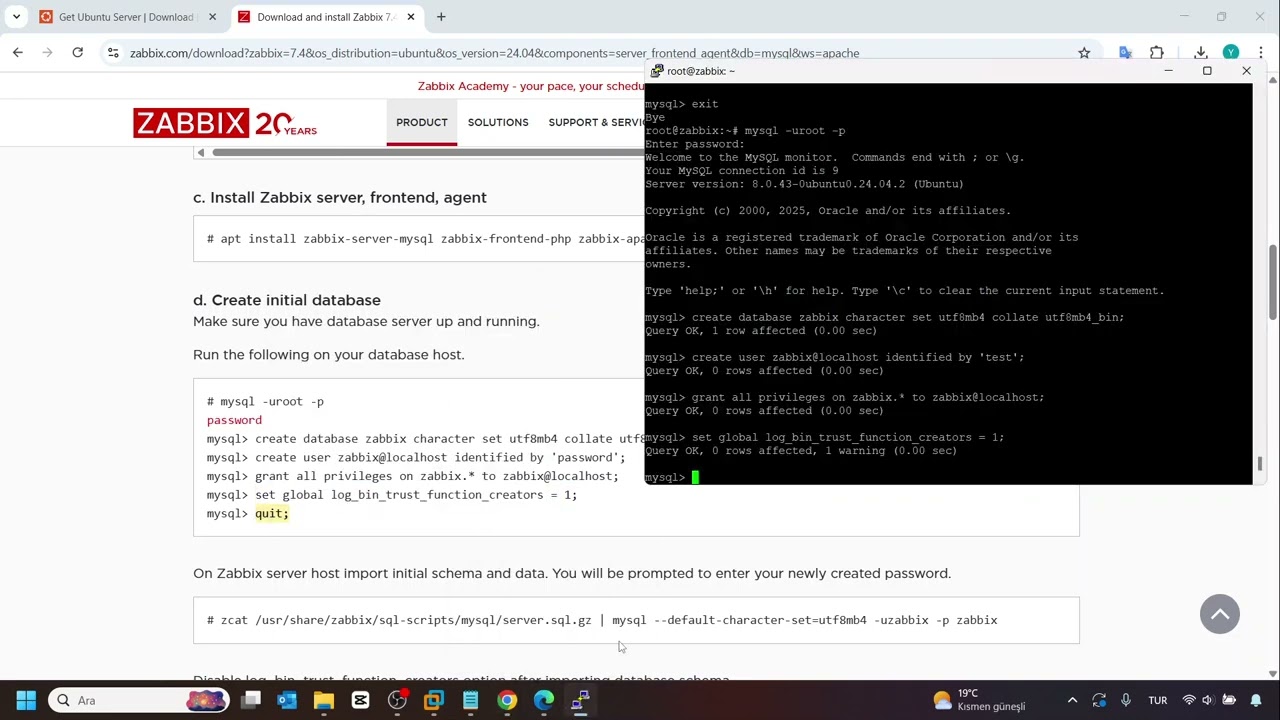The height and width of the screenshot is (720, 1280).
Task: Open Google Translate icon in toolbar
Action: [1125, 53]
